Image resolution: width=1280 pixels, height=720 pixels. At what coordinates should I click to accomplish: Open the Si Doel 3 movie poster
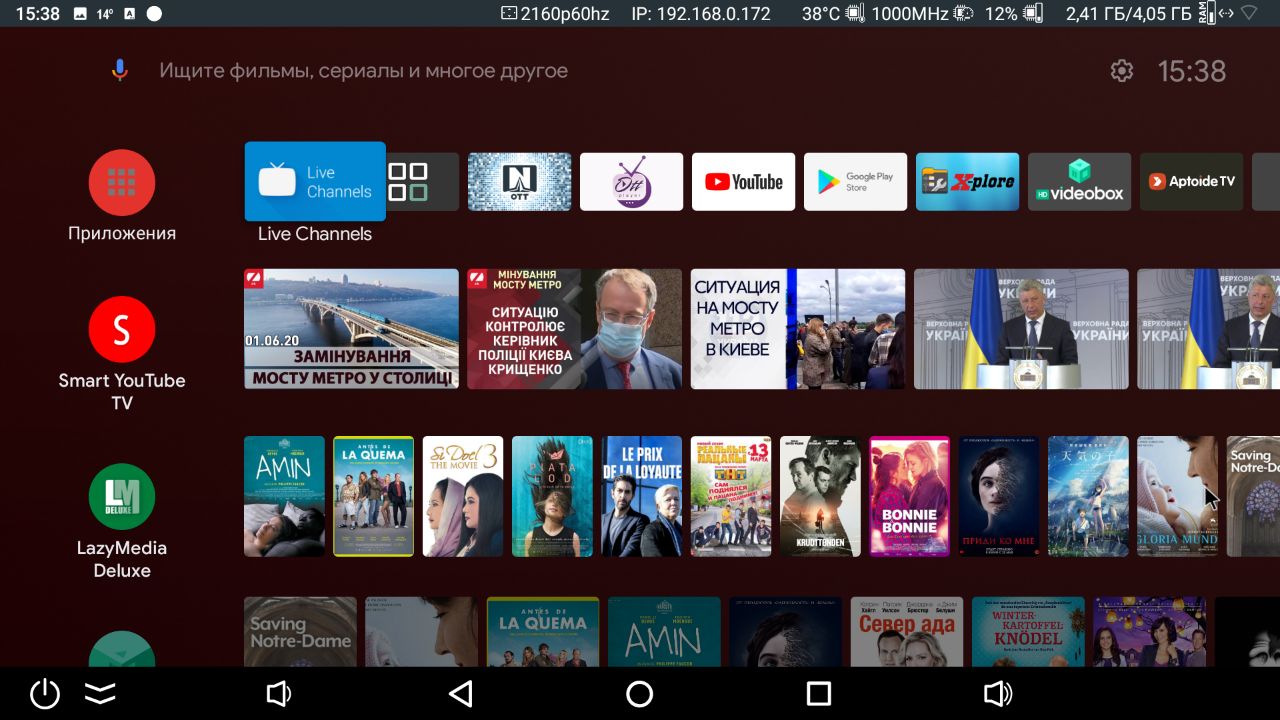(x=463, y=496)
